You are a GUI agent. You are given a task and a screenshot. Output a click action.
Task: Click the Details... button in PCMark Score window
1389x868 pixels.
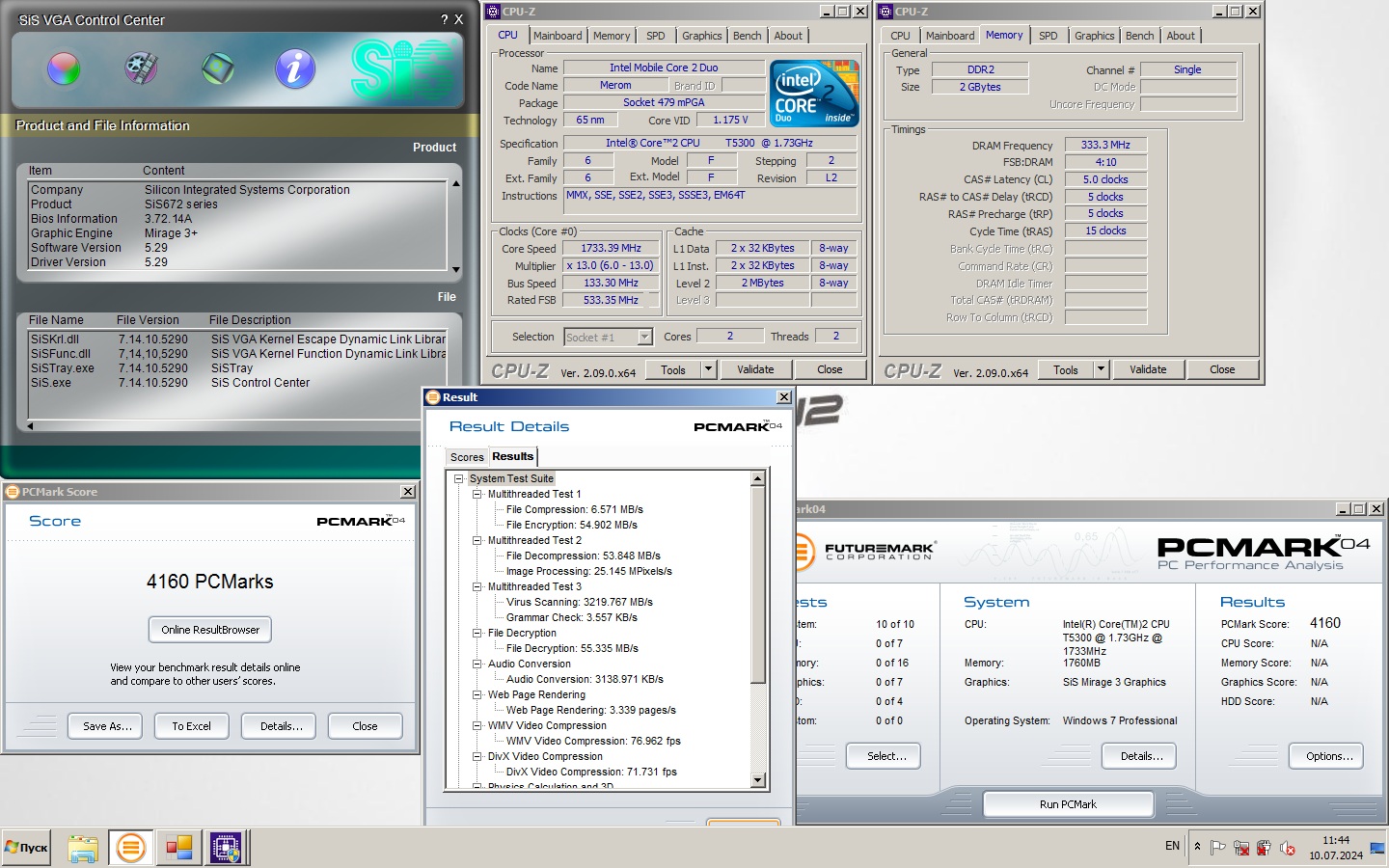(281, 726)
